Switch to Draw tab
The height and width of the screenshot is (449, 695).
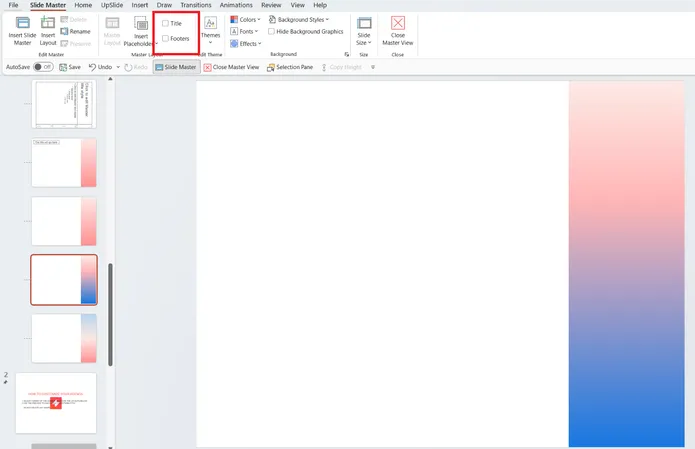[164, 5]
